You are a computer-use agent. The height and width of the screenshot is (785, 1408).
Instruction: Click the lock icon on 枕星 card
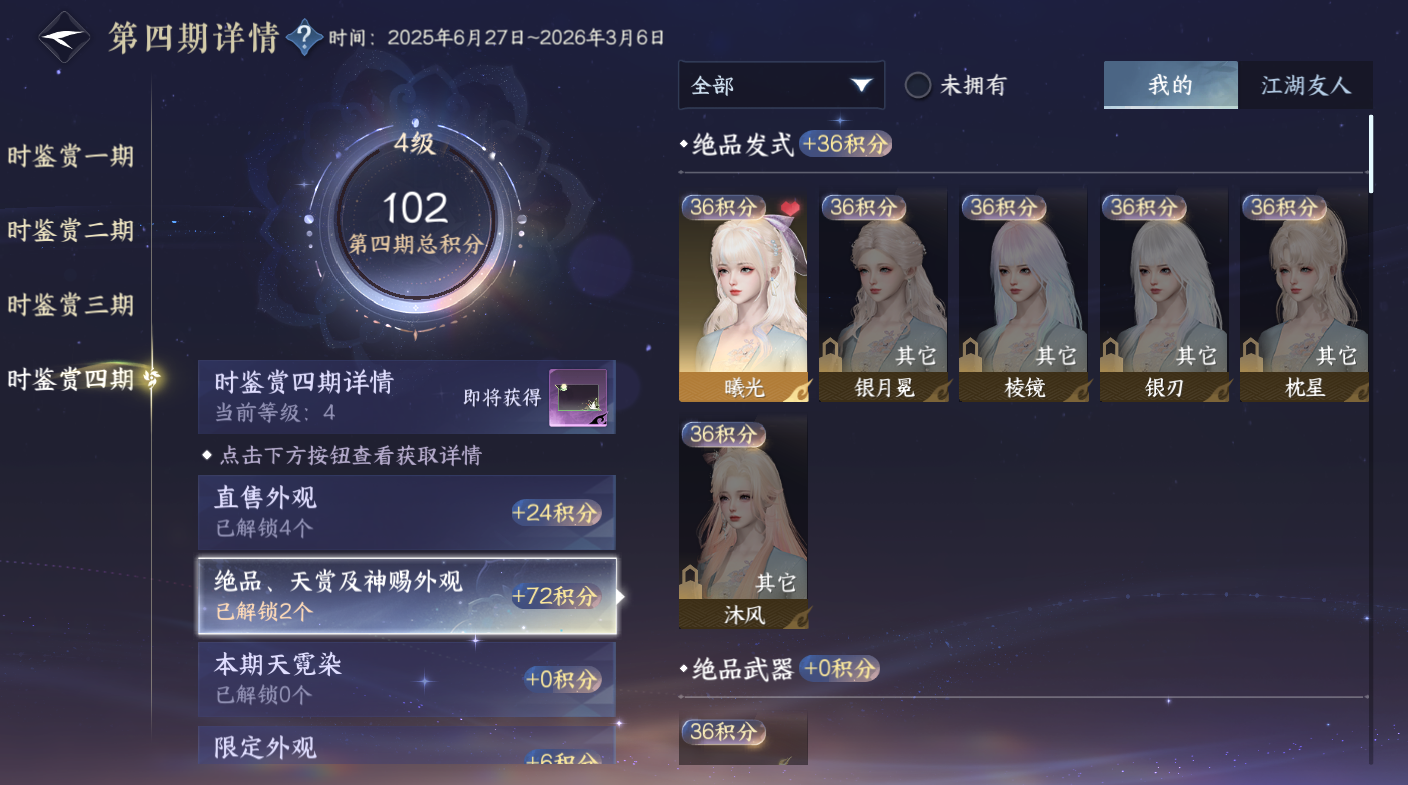point(1252,354)
